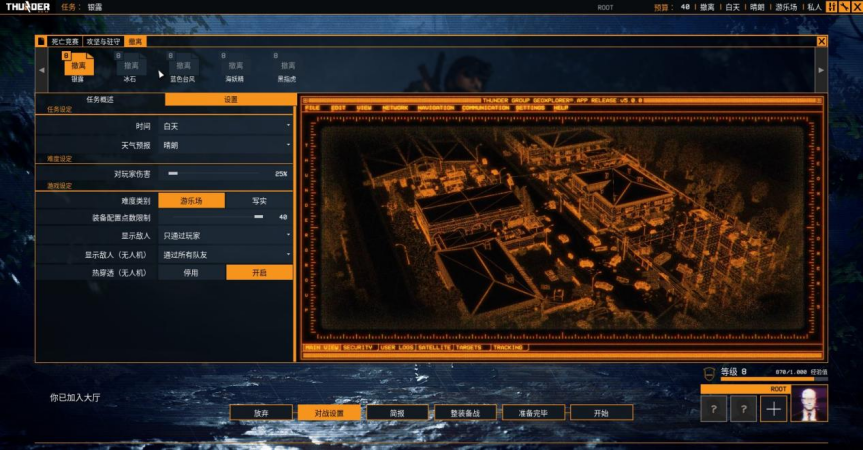Switch to the 任务概述 tab

[x=100, y=100]
